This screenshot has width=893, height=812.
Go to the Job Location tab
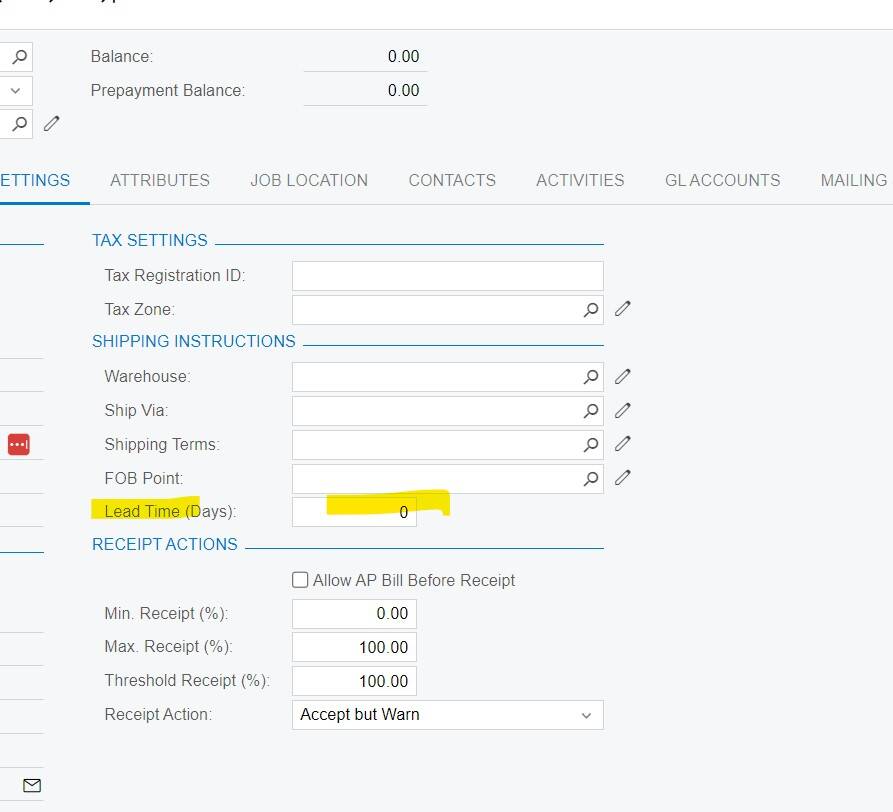(309, 181)
